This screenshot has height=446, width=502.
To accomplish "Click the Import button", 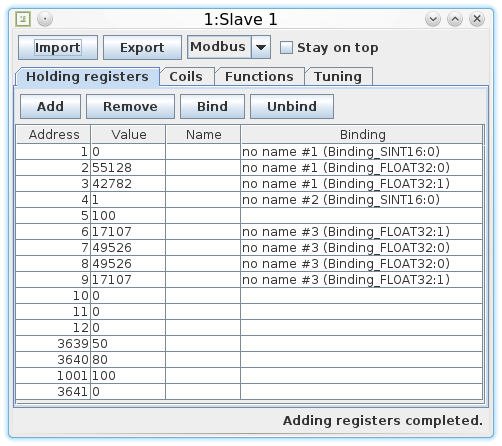I will click(x=58, y=48).
